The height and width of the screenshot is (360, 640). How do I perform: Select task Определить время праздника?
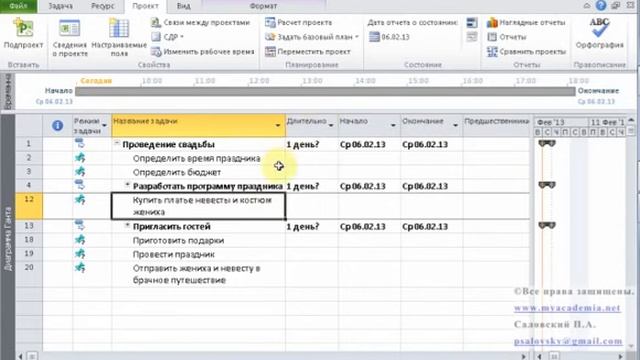pyautogui.click(x=196, y=158)
